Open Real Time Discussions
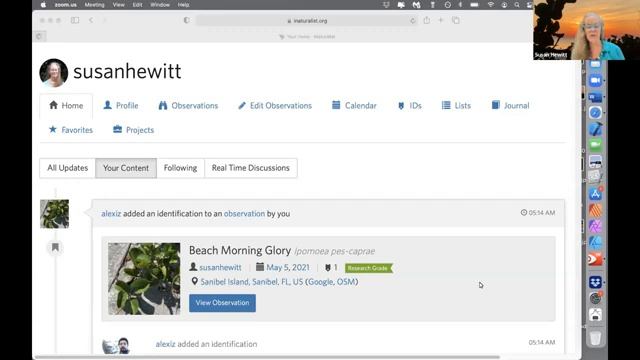Image resolution: width=640 pixels, height=360 pixels. [x=251, y=168]
